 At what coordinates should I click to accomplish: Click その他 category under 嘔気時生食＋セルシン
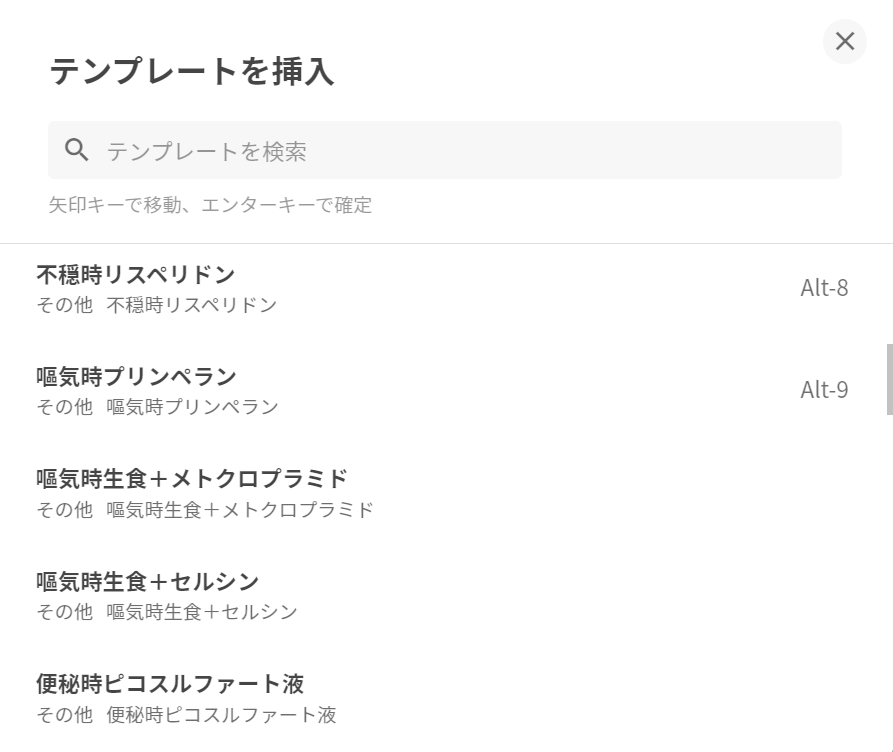(64, 612)
